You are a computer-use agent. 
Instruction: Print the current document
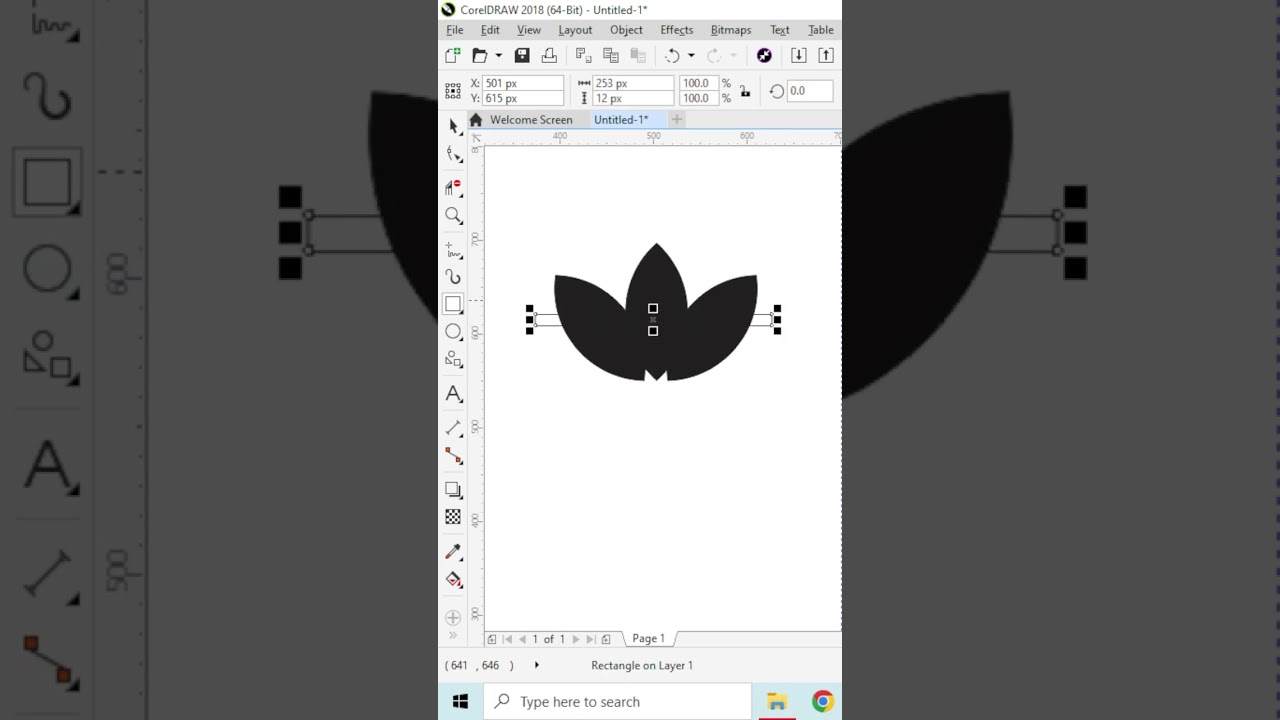point(549,55)
